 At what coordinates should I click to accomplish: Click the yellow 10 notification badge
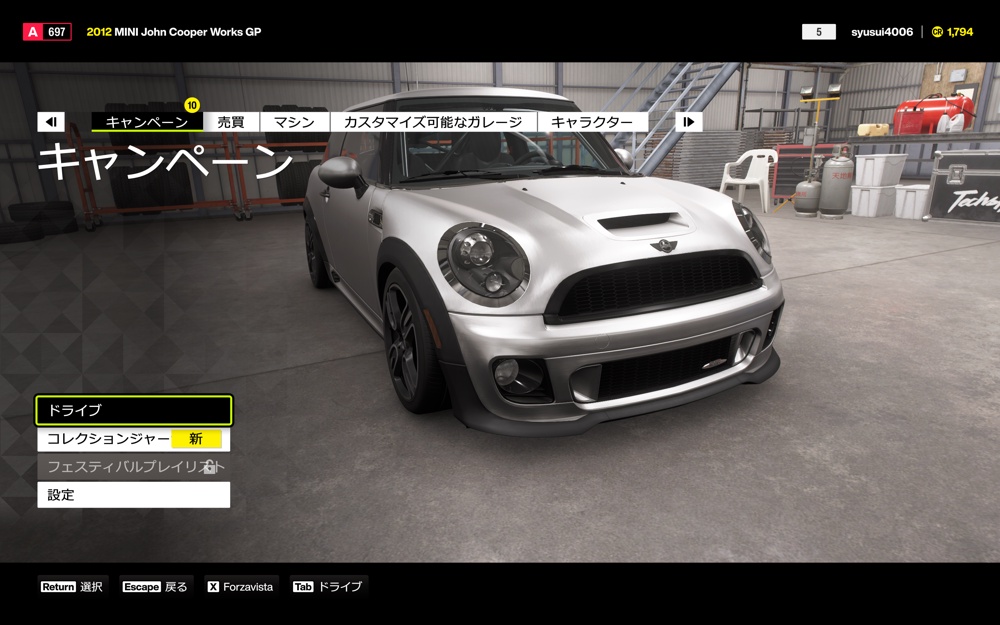(192, 105)
